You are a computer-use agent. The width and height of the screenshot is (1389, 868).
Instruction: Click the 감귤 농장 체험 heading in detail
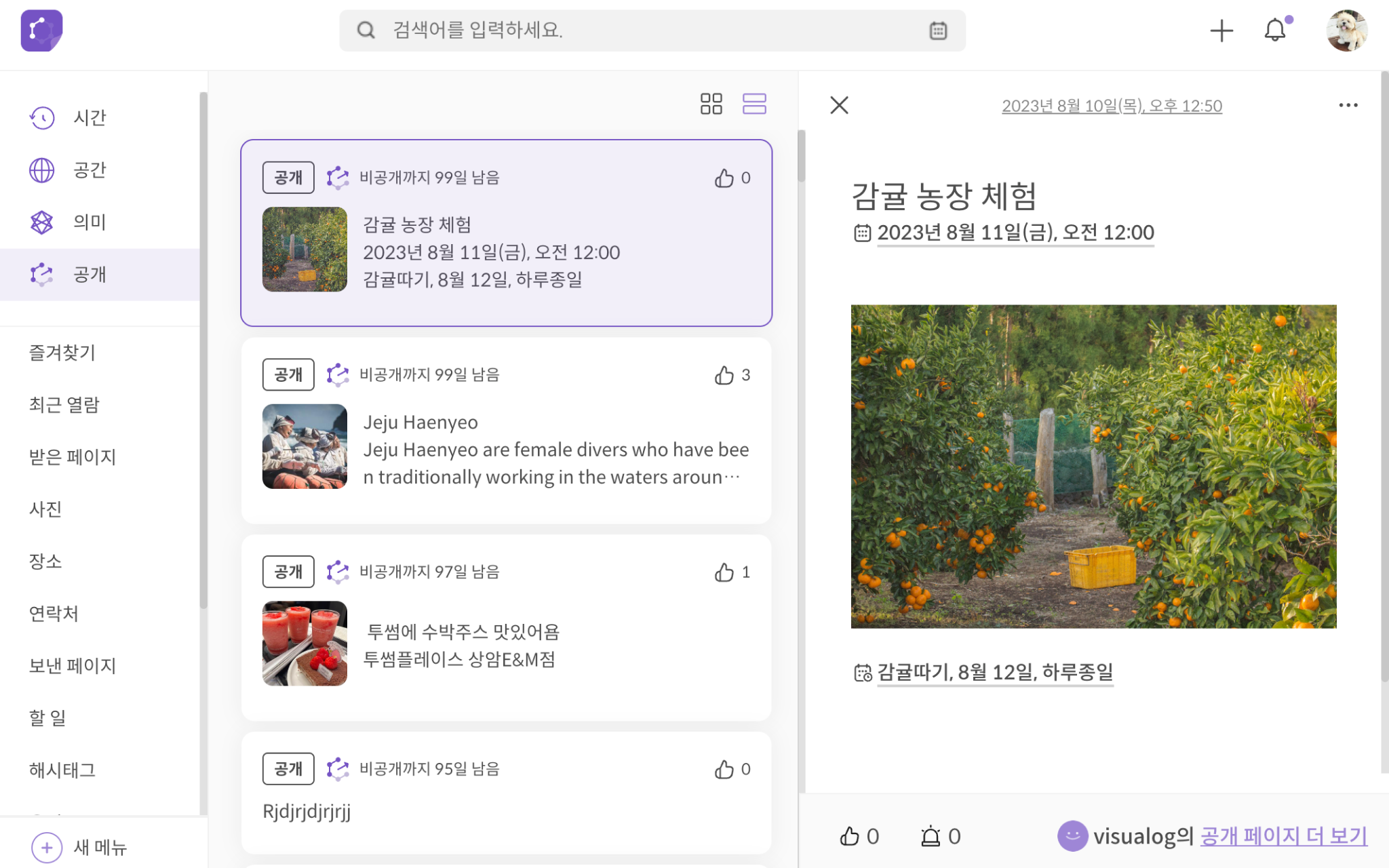[943, 197]
